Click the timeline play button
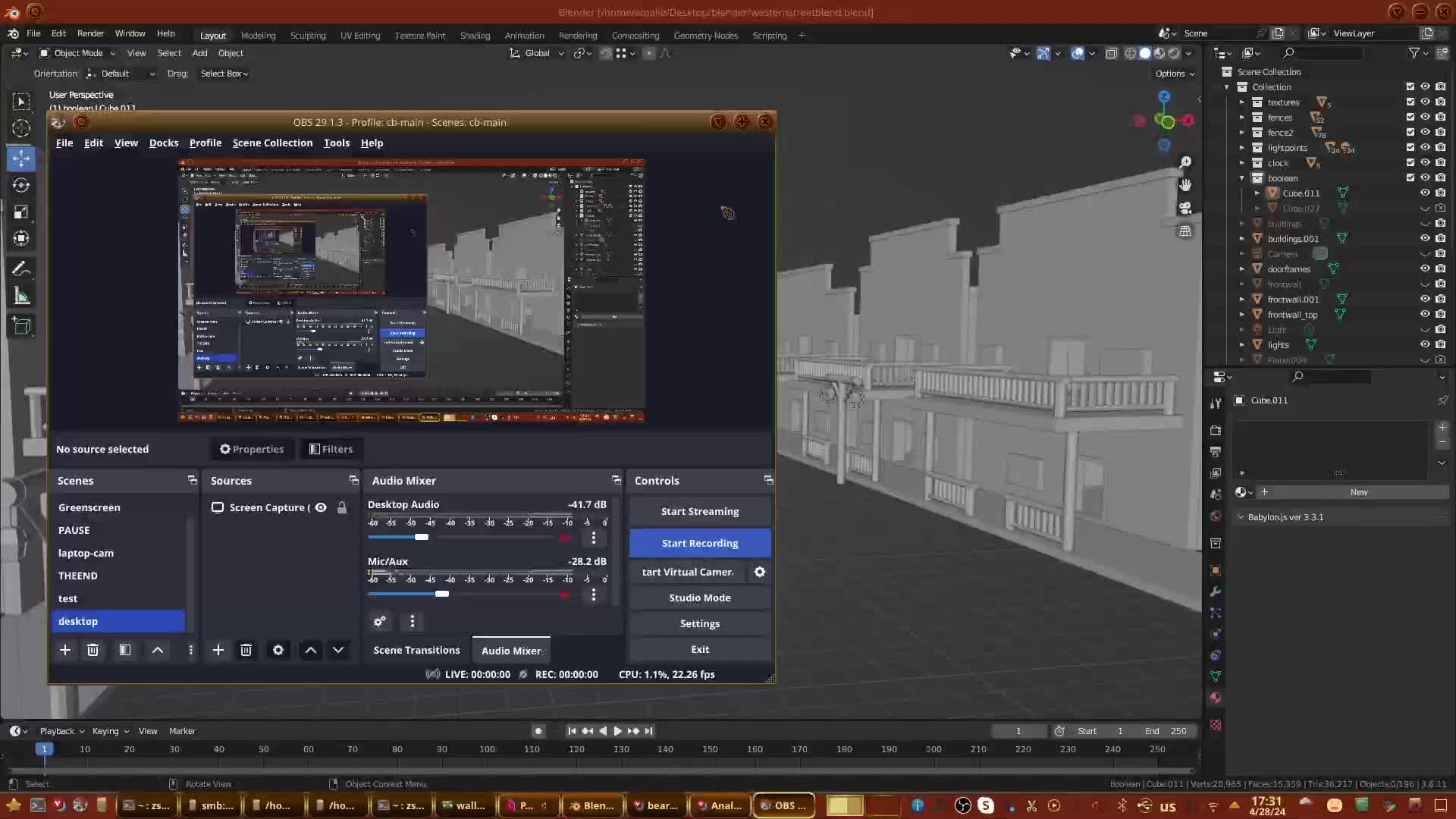1456x819 pixels. point(617,731)
